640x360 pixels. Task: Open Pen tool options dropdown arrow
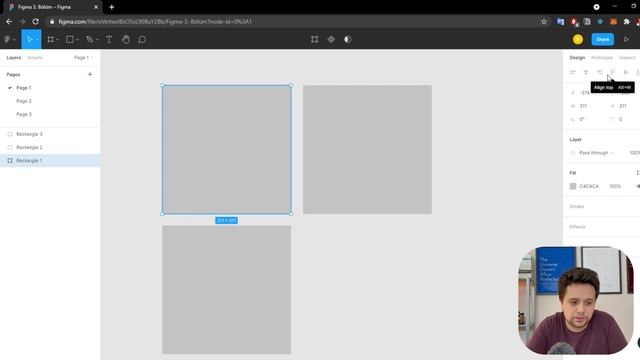tap(97, 40)
